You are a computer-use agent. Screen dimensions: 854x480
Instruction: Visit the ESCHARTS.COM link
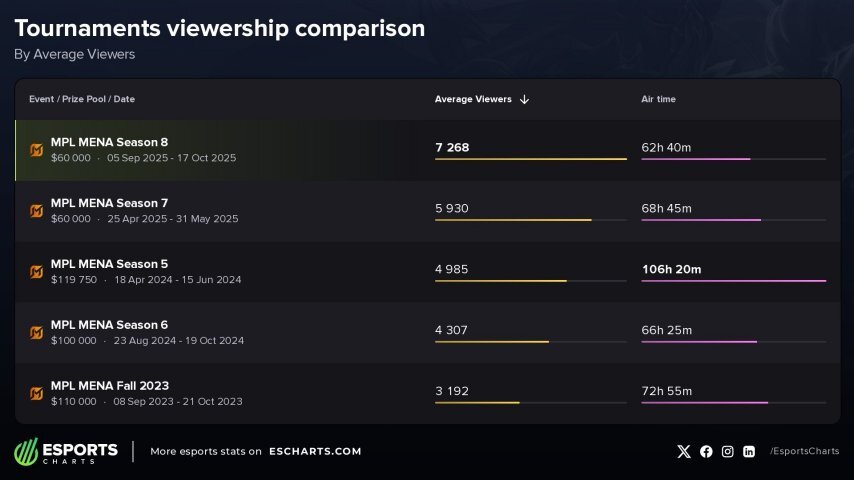tap(315, 452)
